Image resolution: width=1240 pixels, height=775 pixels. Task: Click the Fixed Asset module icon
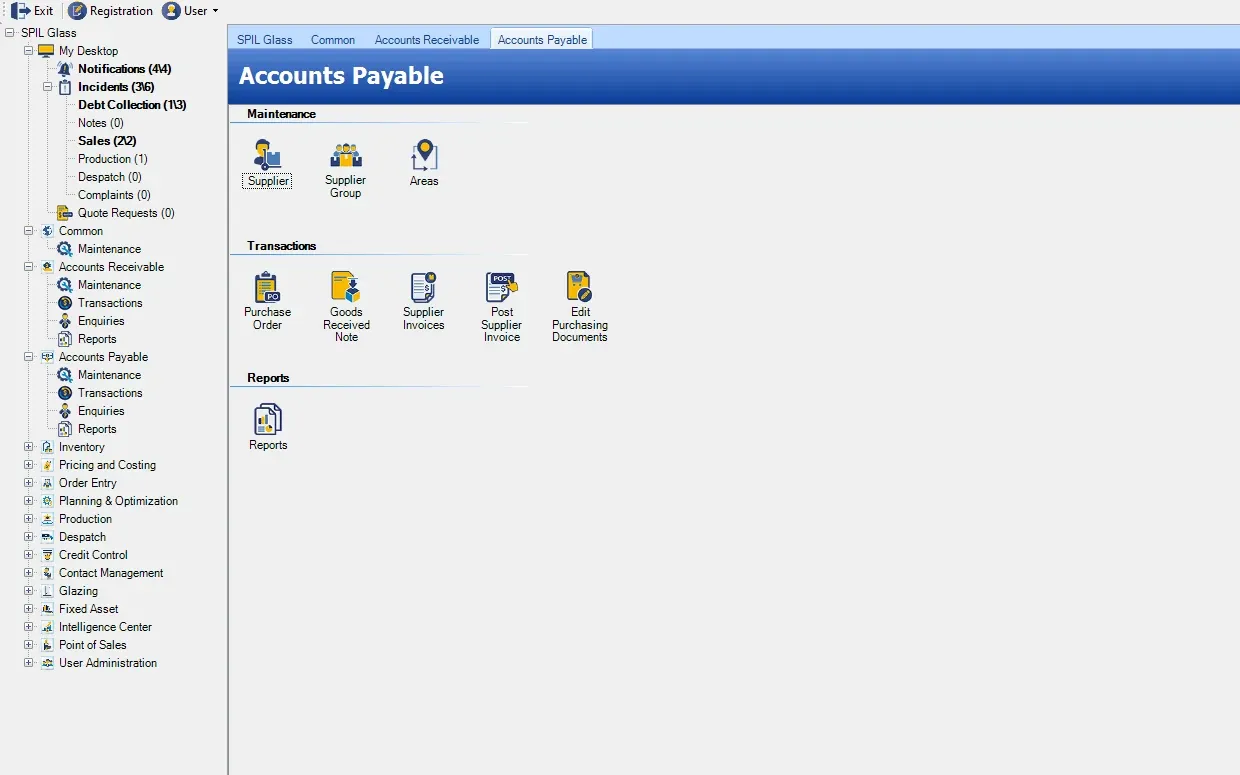(47, 609)
